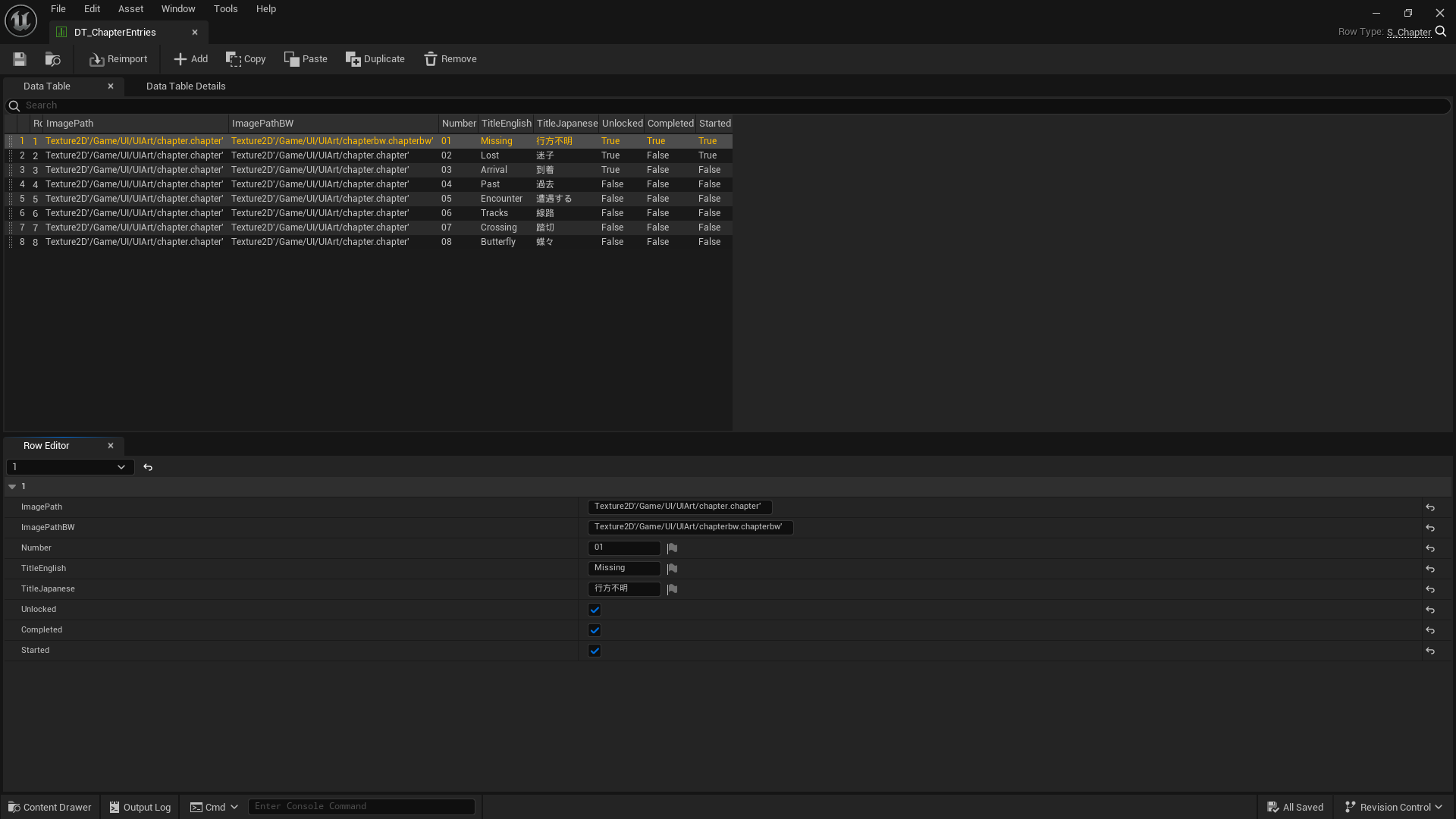Click the console command input field
The width and height of the screenshot is (1456, 819).
point(361,807)
